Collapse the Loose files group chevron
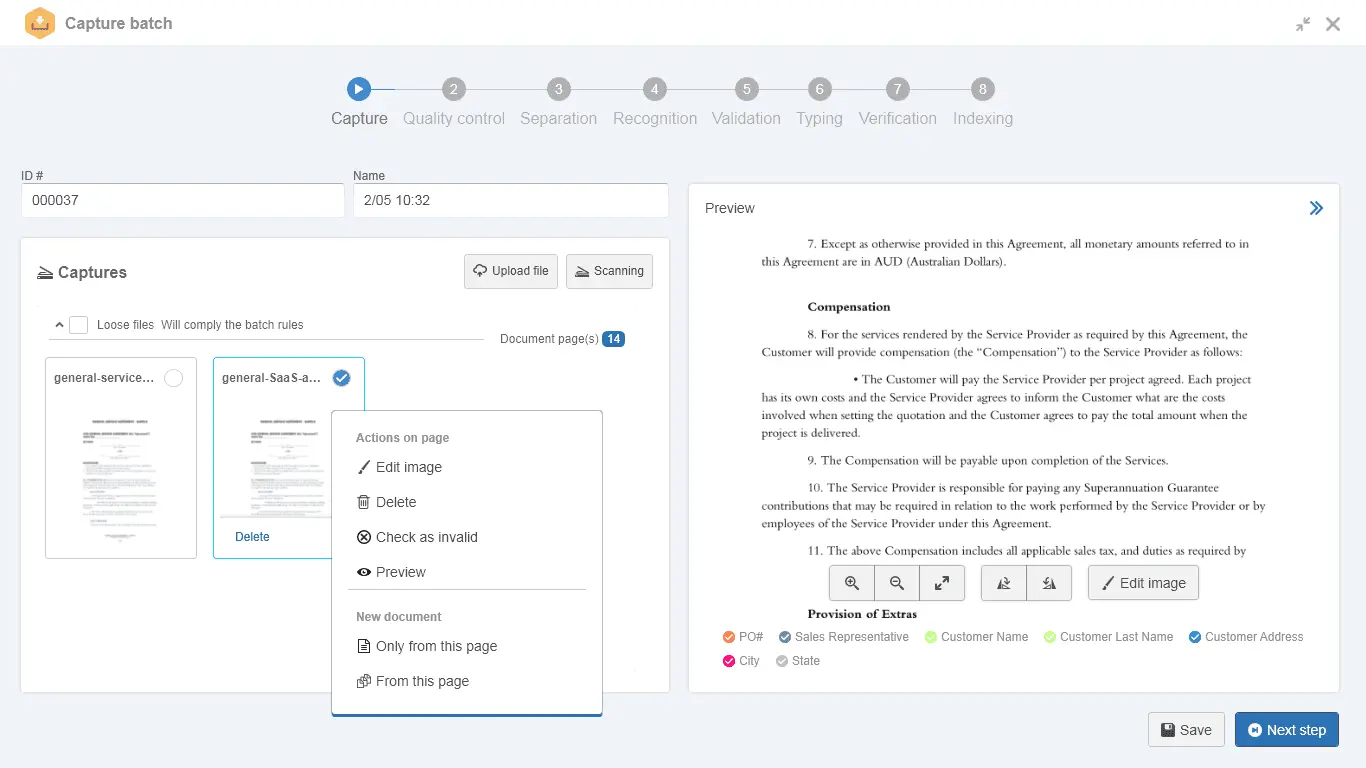Screen dimensions: 1366x768 (59, 325)
